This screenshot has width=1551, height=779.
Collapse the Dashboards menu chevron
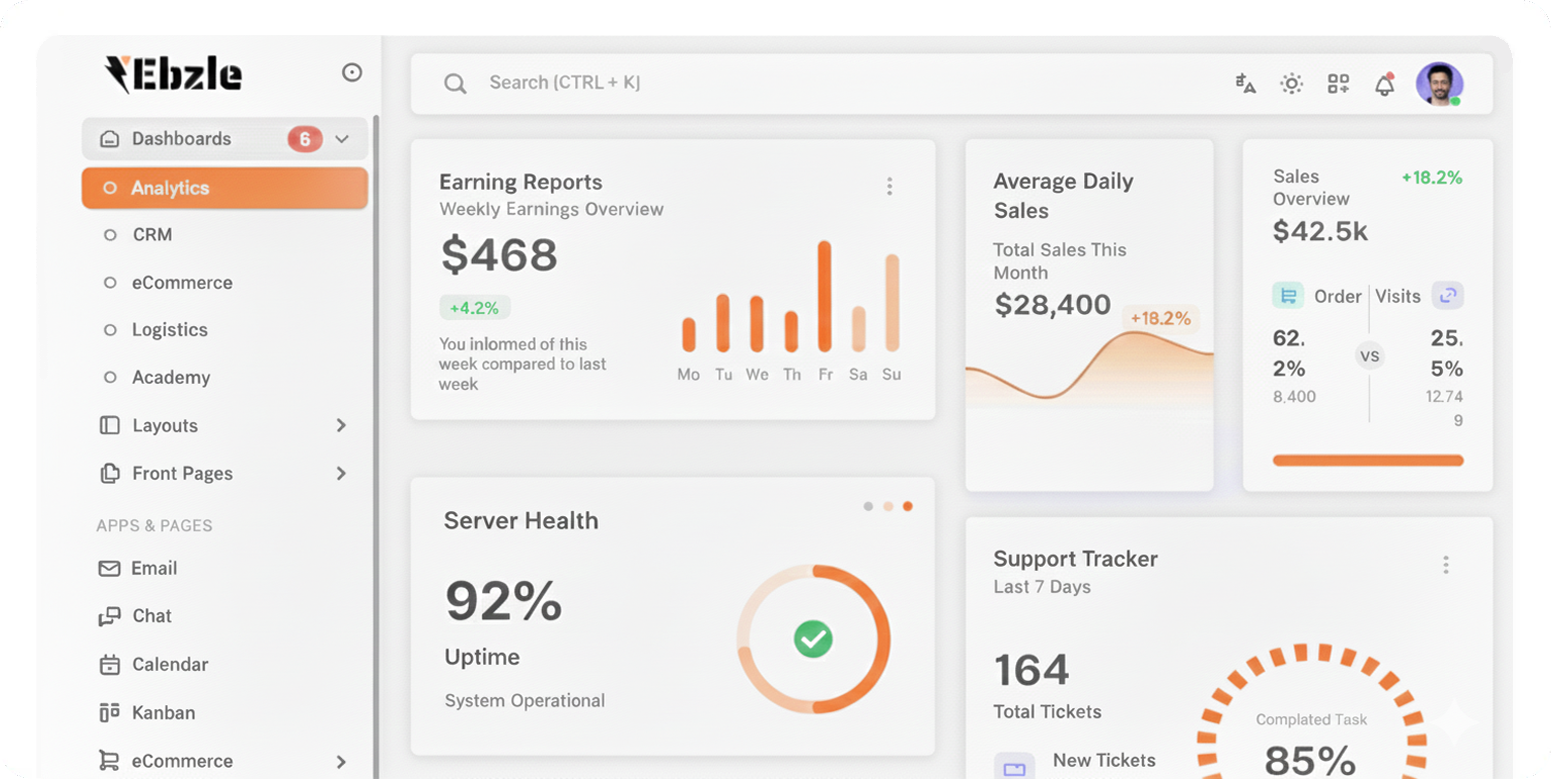342,139
